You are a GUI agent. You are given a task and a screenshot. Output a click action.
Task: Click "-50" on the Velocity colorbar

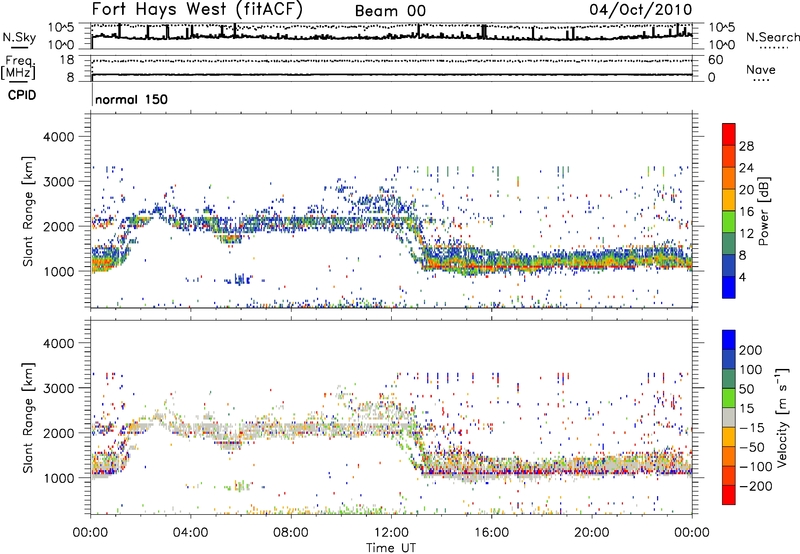752,447
